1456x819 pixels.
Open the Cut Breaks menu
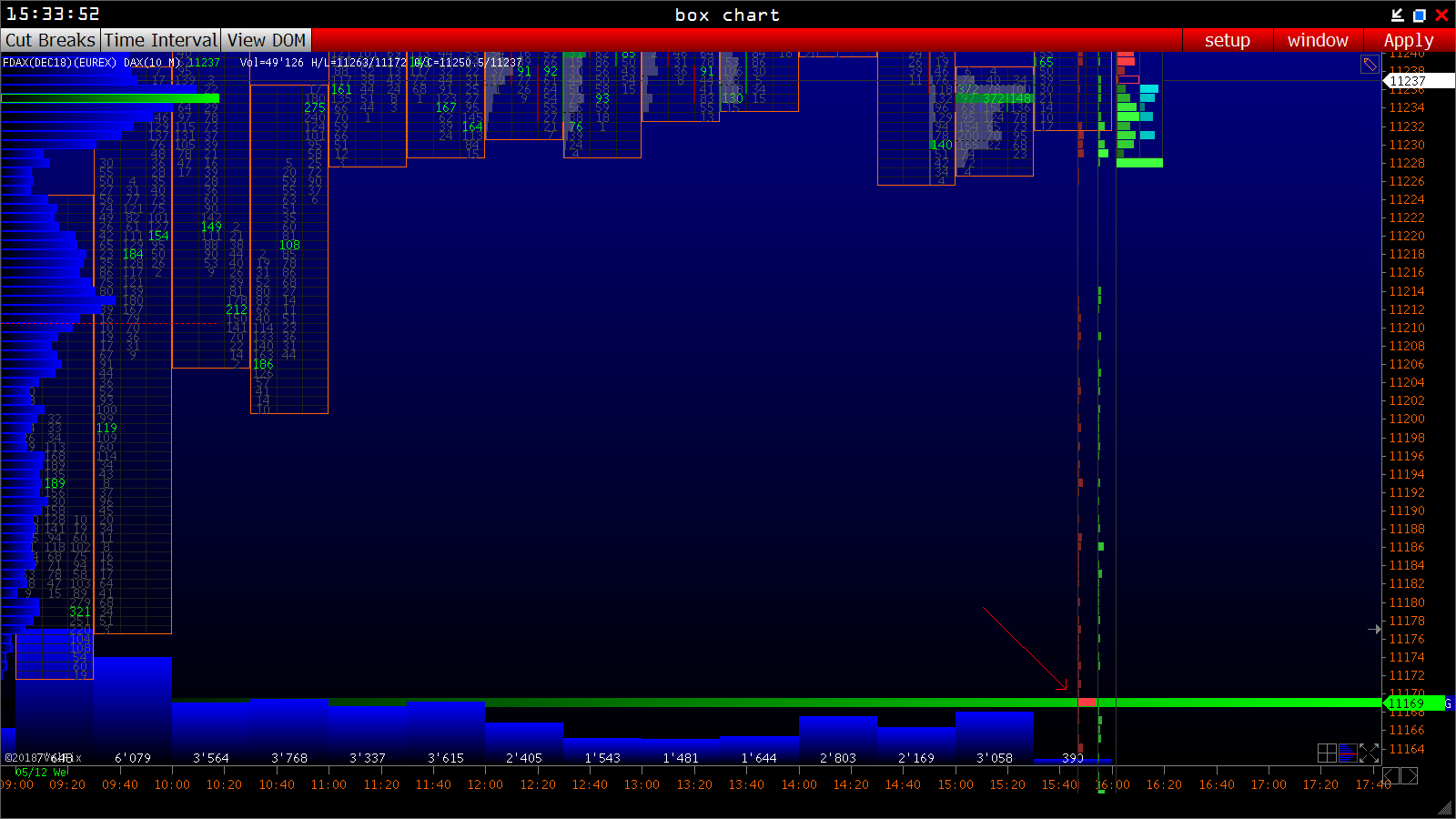pos(50,40)
